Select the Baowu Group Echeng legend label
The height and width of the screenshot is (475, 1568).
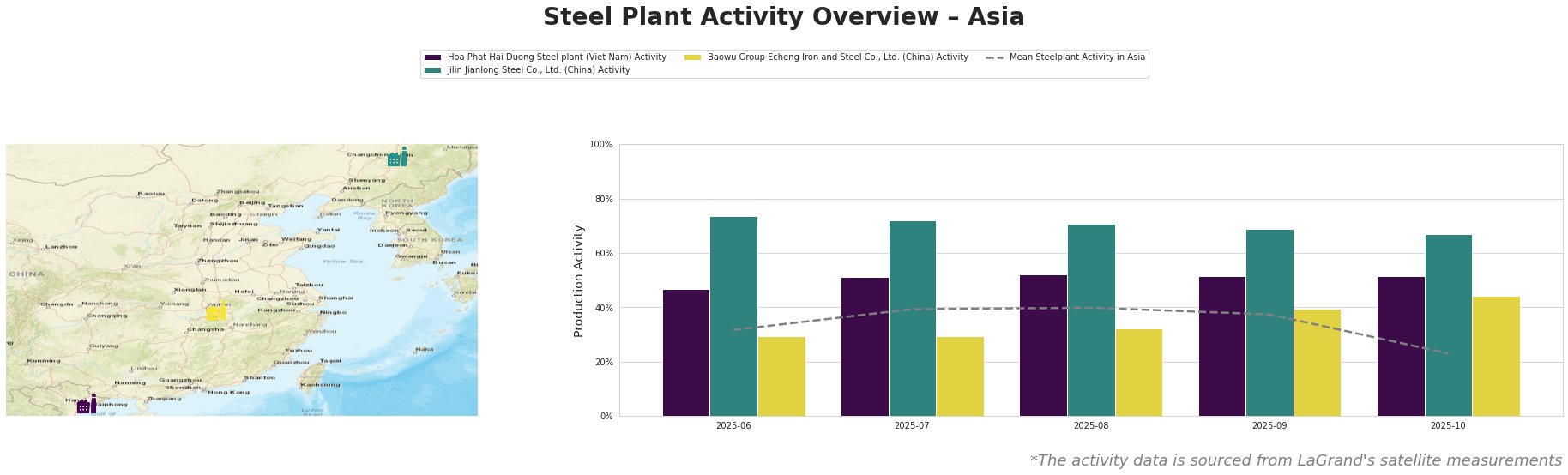point(837,57)
